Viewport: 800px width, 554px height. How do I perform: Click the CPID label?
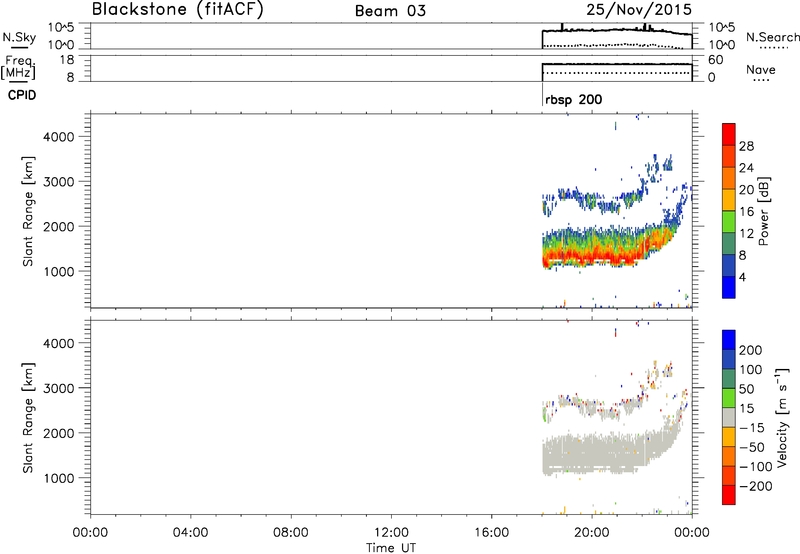click(22, 95)
